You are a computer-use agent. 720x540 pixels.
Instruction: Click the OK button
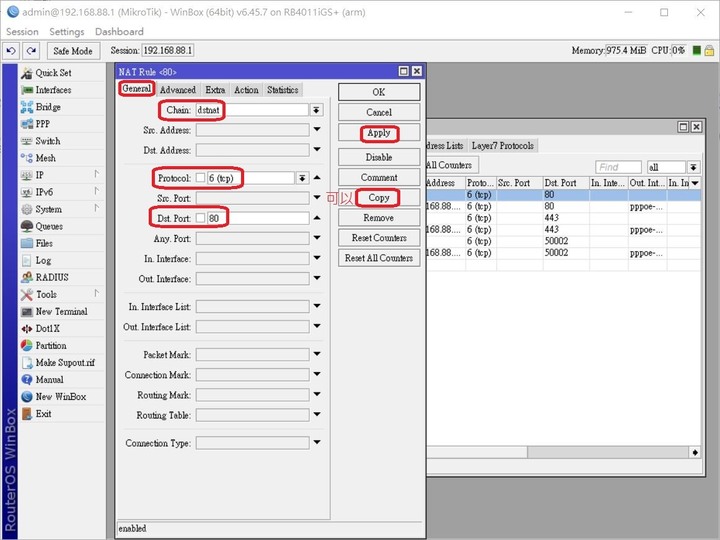coord(379,92)
